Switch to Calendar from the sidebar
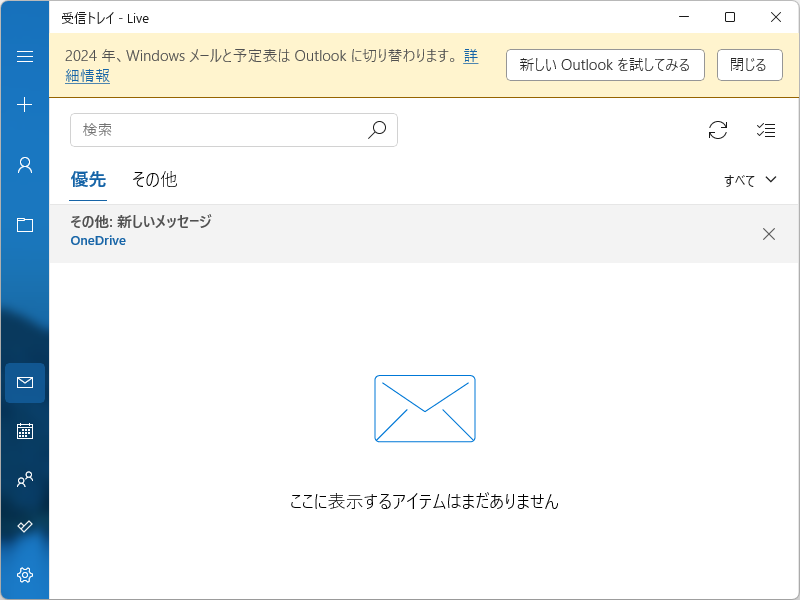The height and width of the screenshot is (600, 800). pos(24,431)
